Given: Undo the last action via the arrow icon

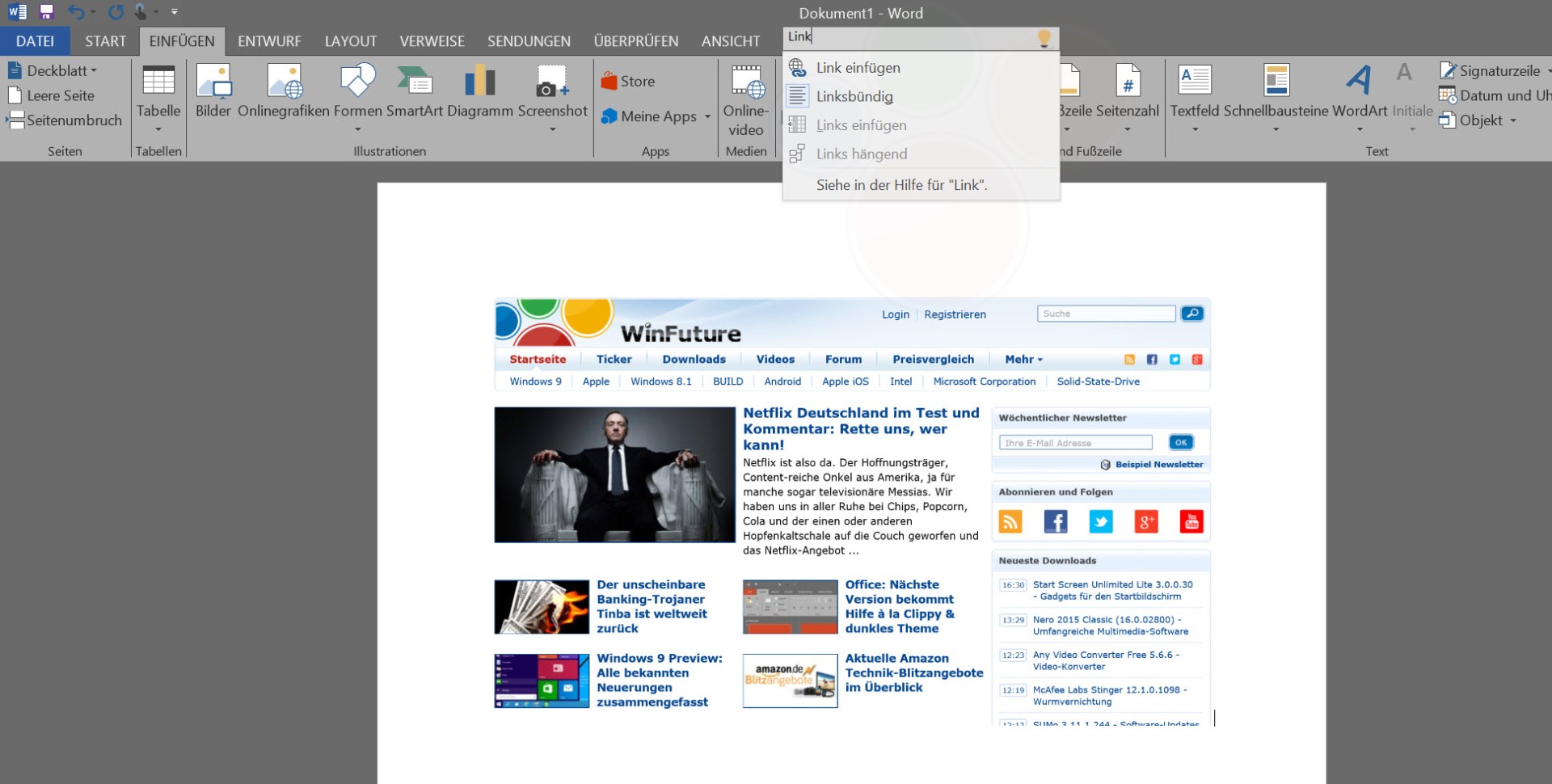Looking at the screenshot, I should 76,12.
